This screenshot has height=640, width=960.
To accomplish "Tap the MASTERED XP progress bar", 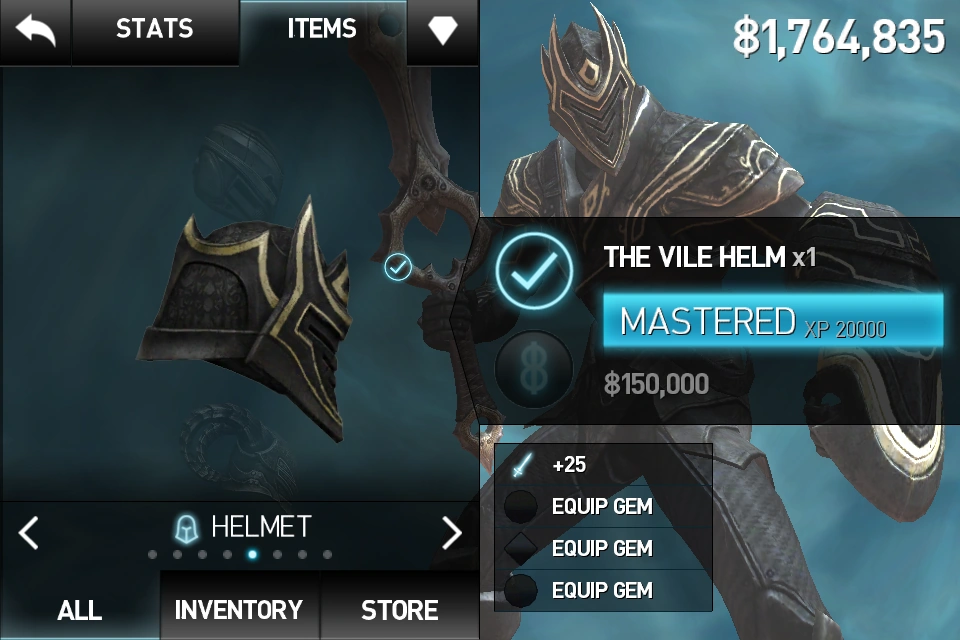I will click(x=773, y=320).
